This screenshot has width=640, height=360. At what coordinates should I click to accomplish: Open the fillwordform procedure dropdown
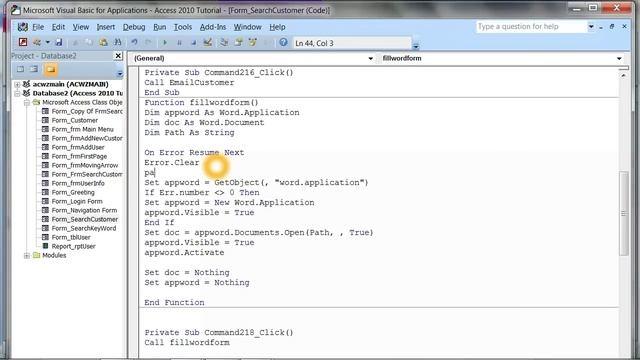click(x=619, y=58)
